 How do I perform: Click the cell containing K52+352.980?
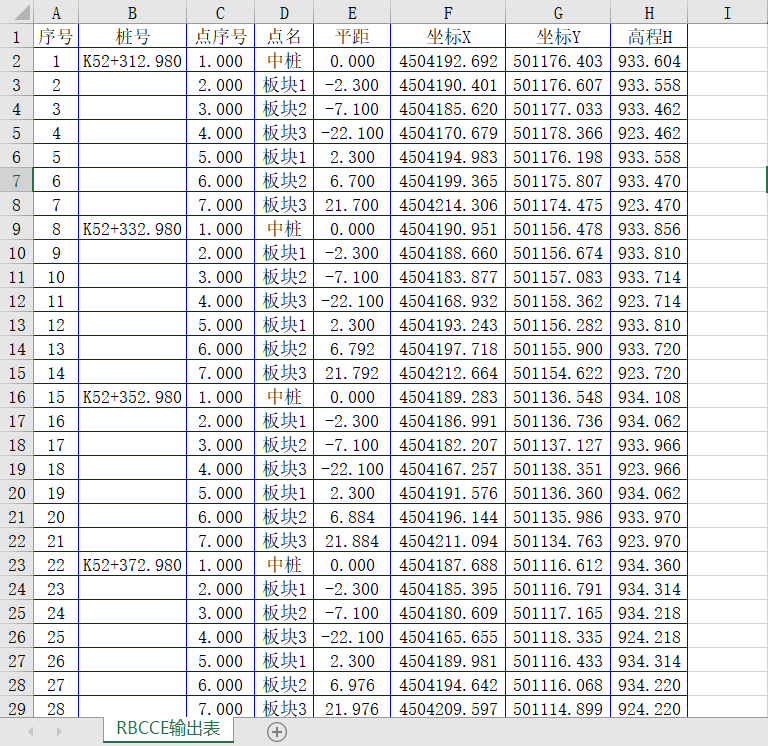click(x=132, y=397)
